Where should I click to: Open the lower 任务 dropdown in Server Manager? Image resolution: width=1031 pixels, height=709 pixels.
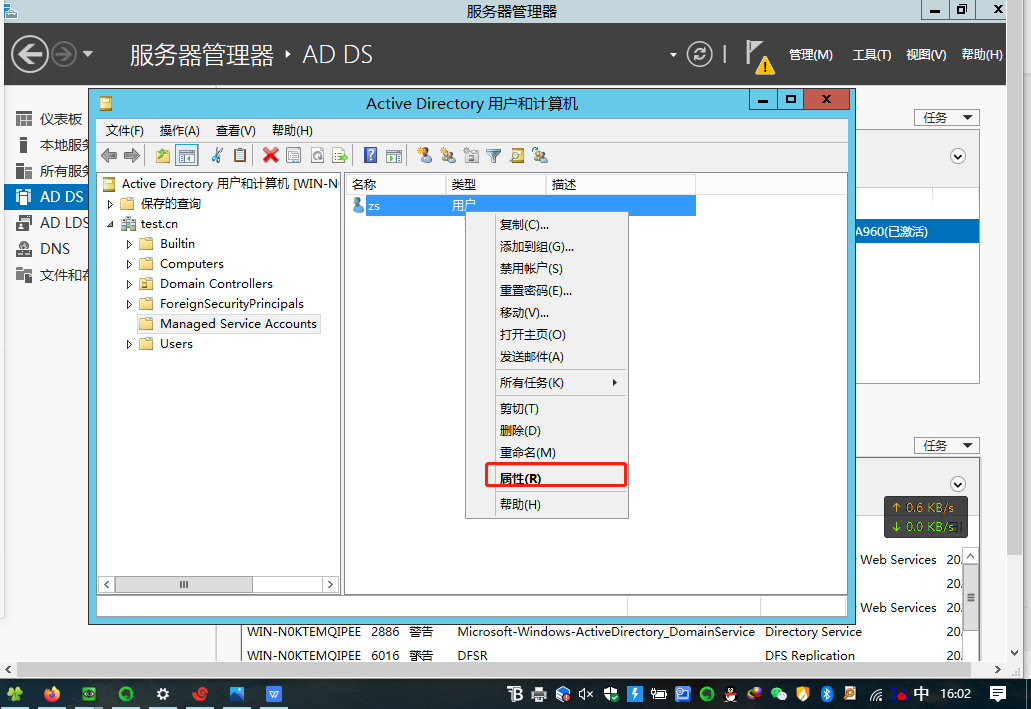(947, 445)
